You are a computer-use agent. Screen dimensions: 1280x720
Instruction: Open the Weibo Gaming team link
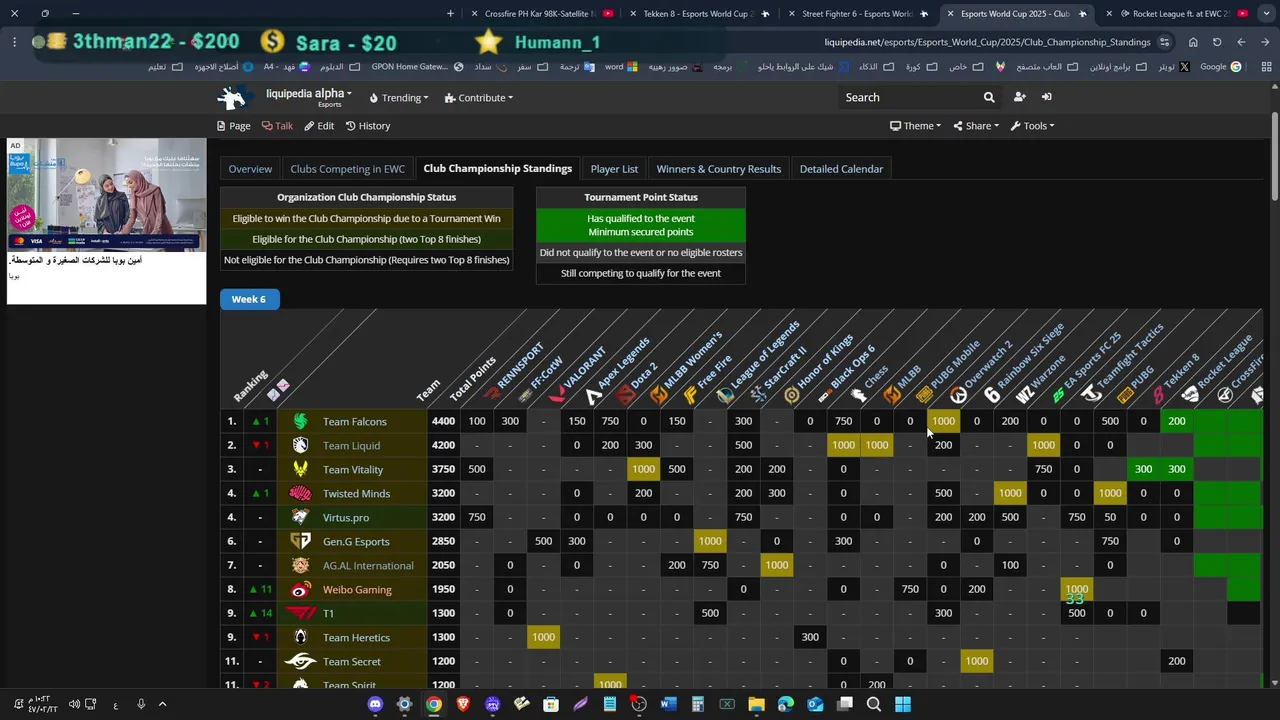pos(357,589)
